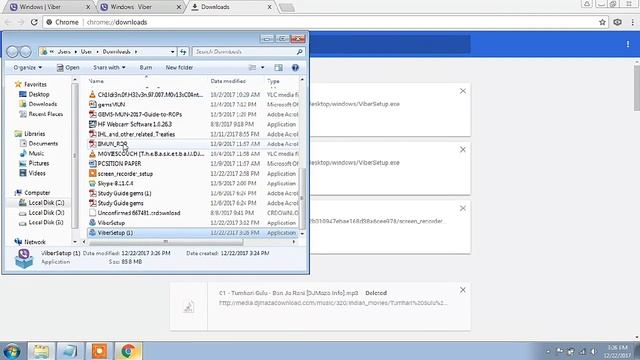640x360 pixels.
Task: Remove the Deleted mp3 download entry
Action: coord(463,290)
